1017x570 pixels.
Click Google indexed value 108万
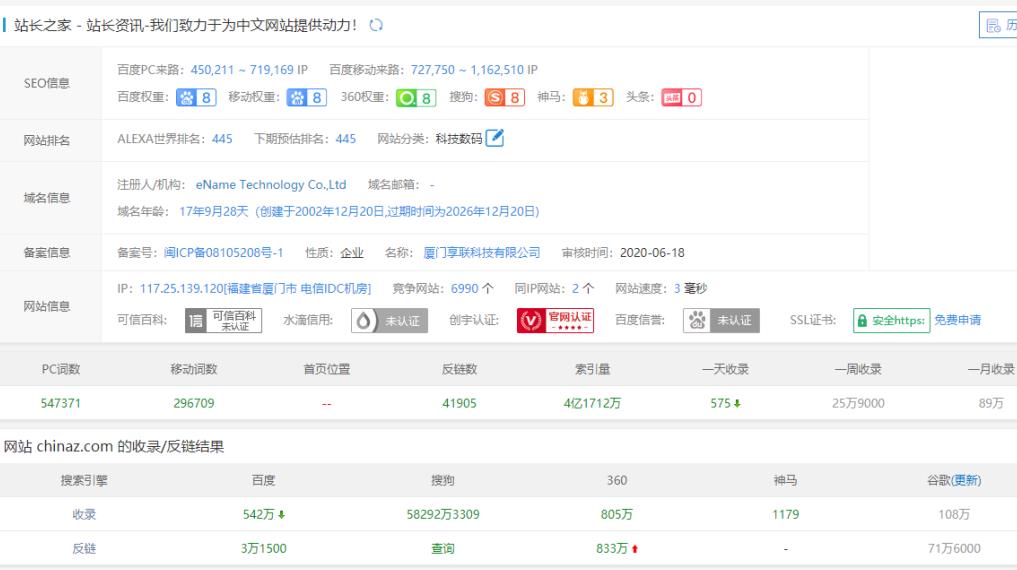point(953,514)
